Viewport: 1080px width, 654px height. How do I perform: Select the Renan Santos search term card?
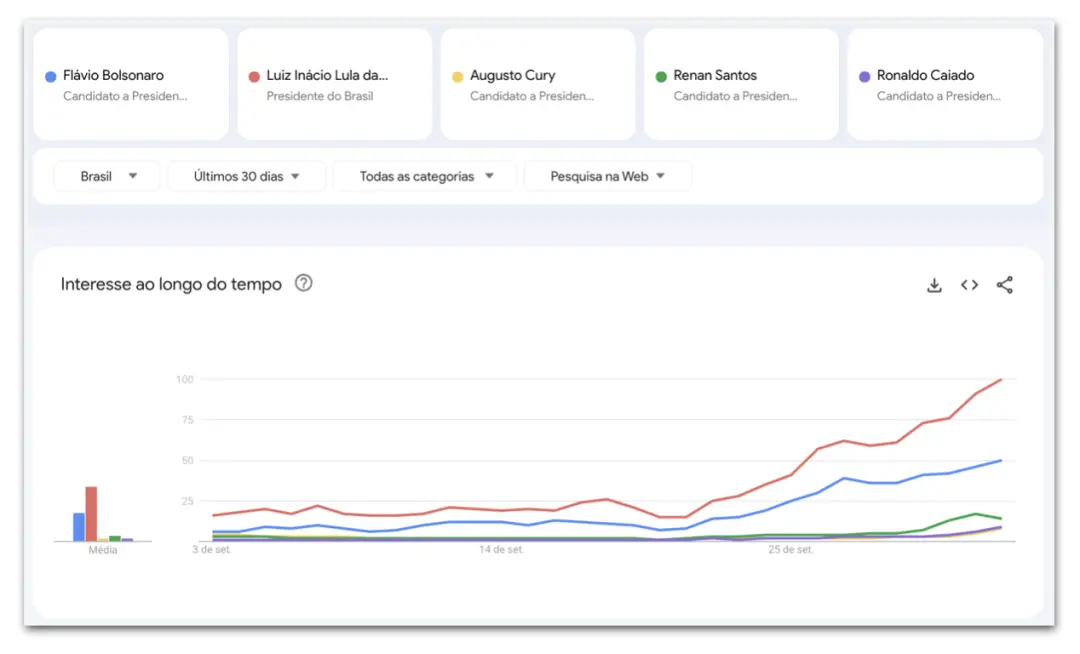[x=741, y=85]
